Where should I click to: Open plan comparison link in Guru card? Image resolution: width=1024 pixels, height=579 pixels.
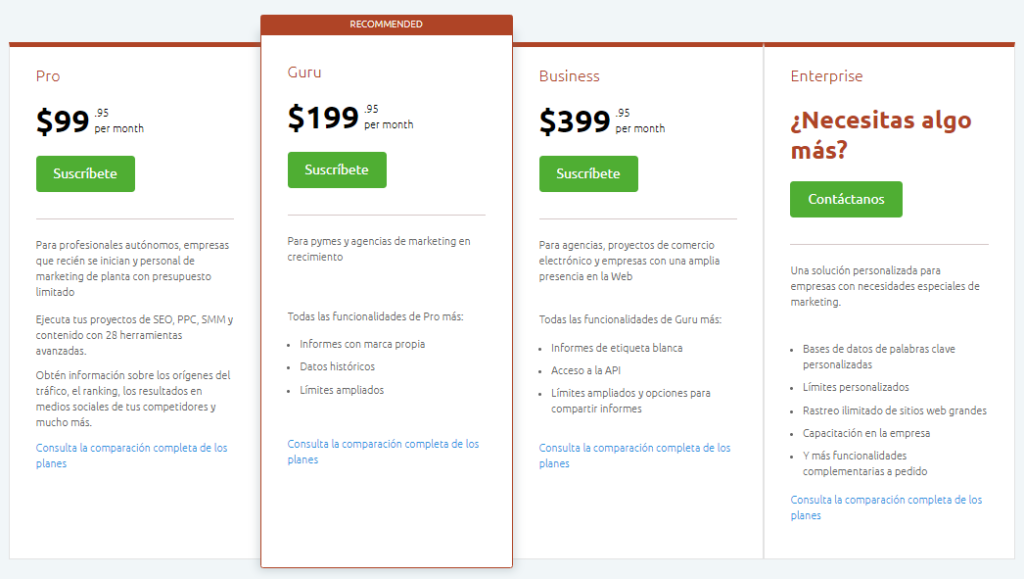click(382, 451)
